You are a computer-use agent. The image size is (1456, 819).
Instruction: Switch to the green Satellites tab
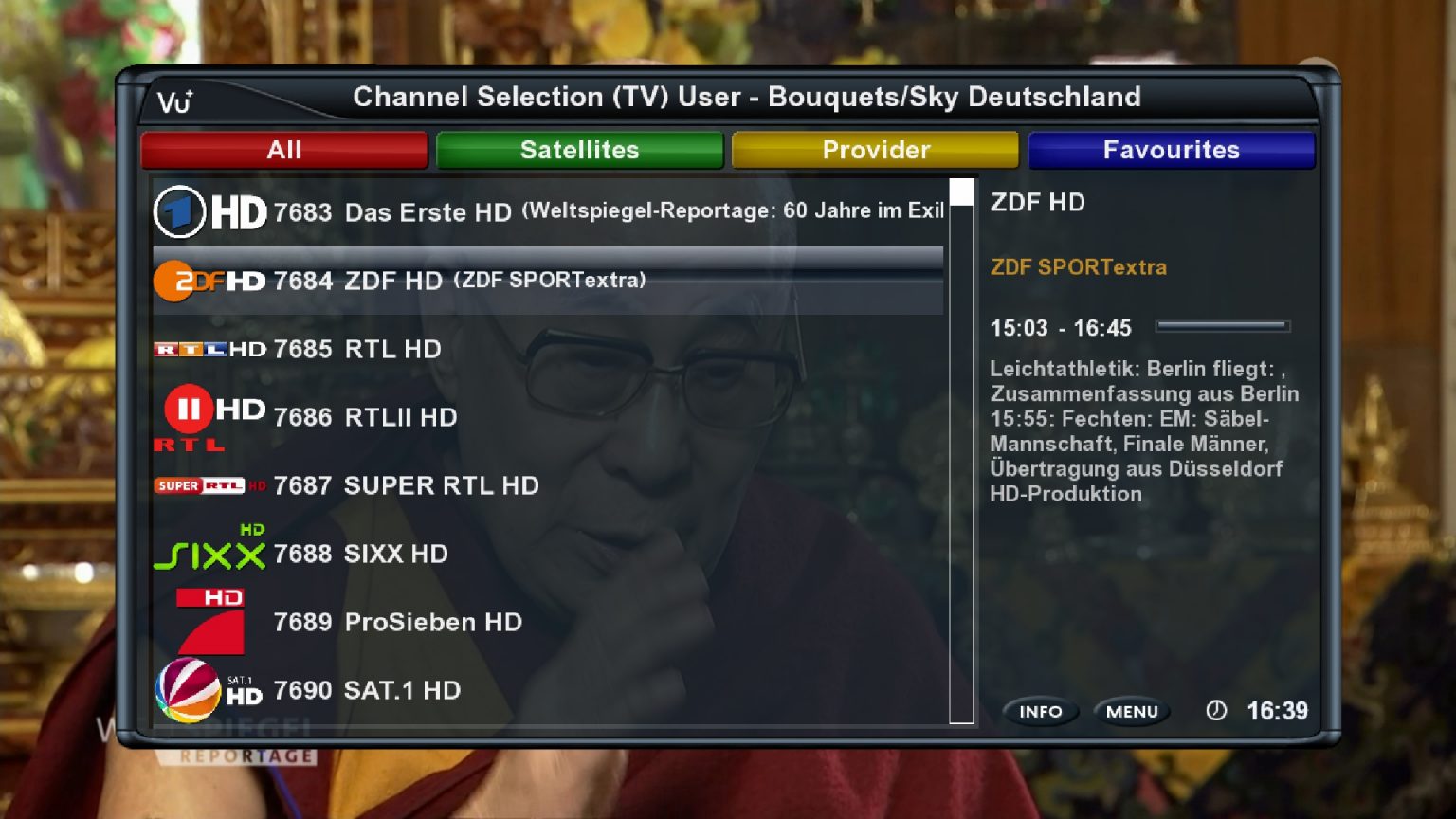[x=580, y=150]
